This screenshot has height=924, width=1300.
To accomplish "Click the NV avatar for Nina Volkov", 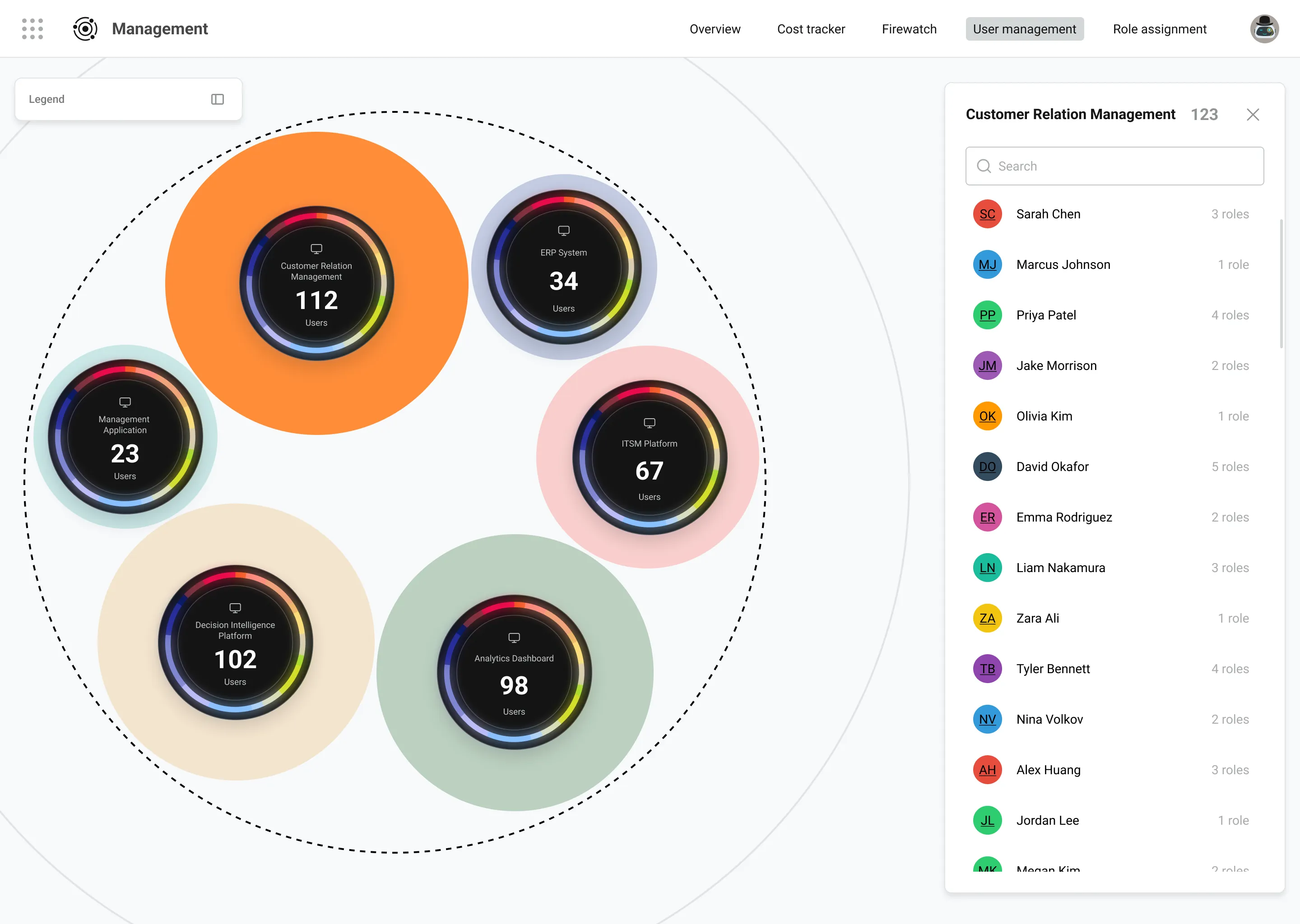I will (987, 719).
